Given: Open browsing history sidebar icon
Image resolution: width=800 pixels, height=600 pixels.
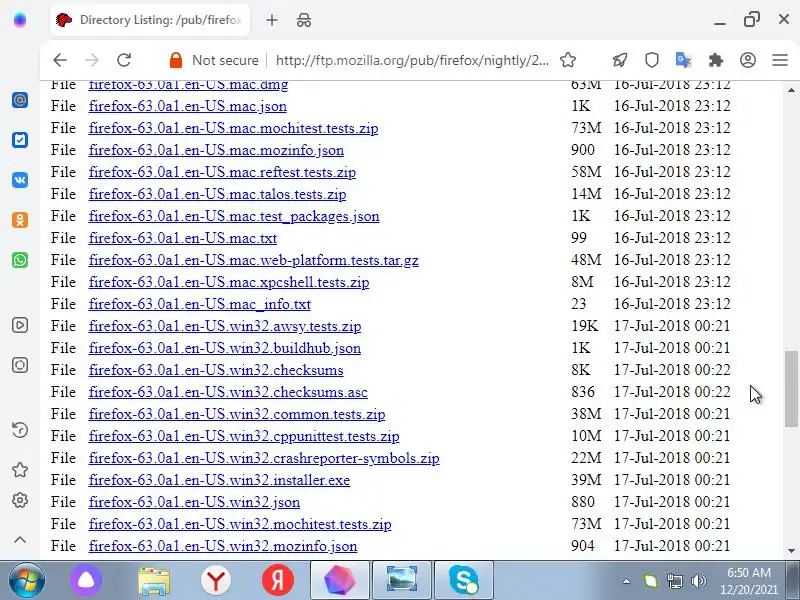Looking at the screenshot, I should (20, 430).
